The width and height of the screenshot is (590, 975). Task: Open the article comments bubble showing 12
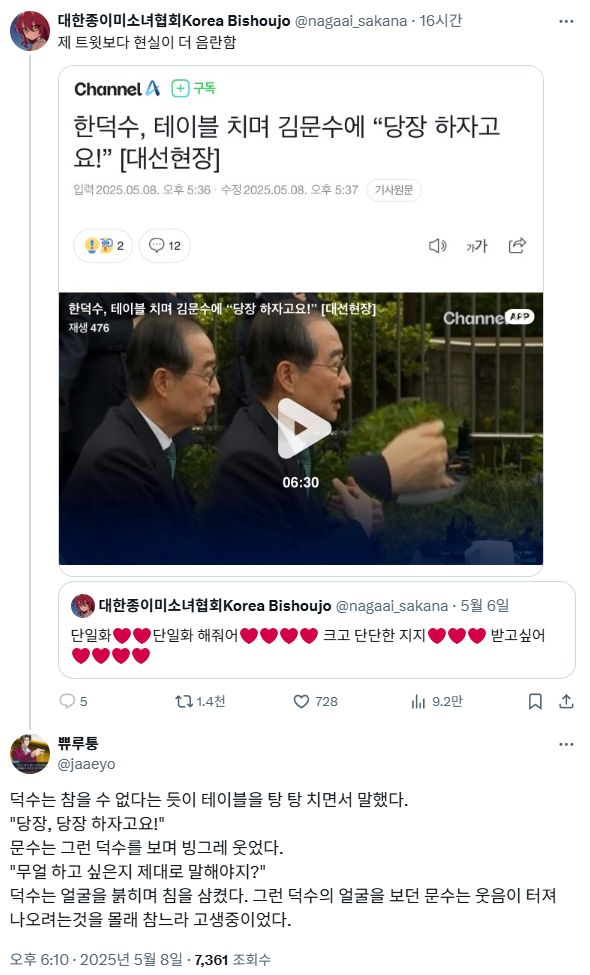pyautogui.click(x=165, y=246)
